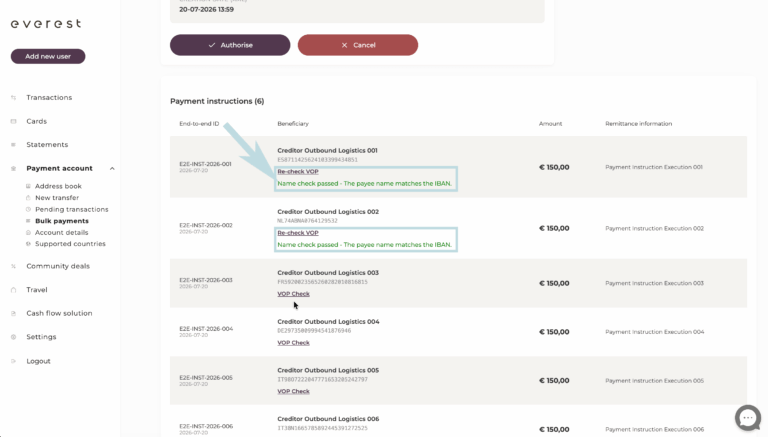The image size is (768, 437).
Task: Click the Transactions sidebar icon
Action: [x=13, y=97]
